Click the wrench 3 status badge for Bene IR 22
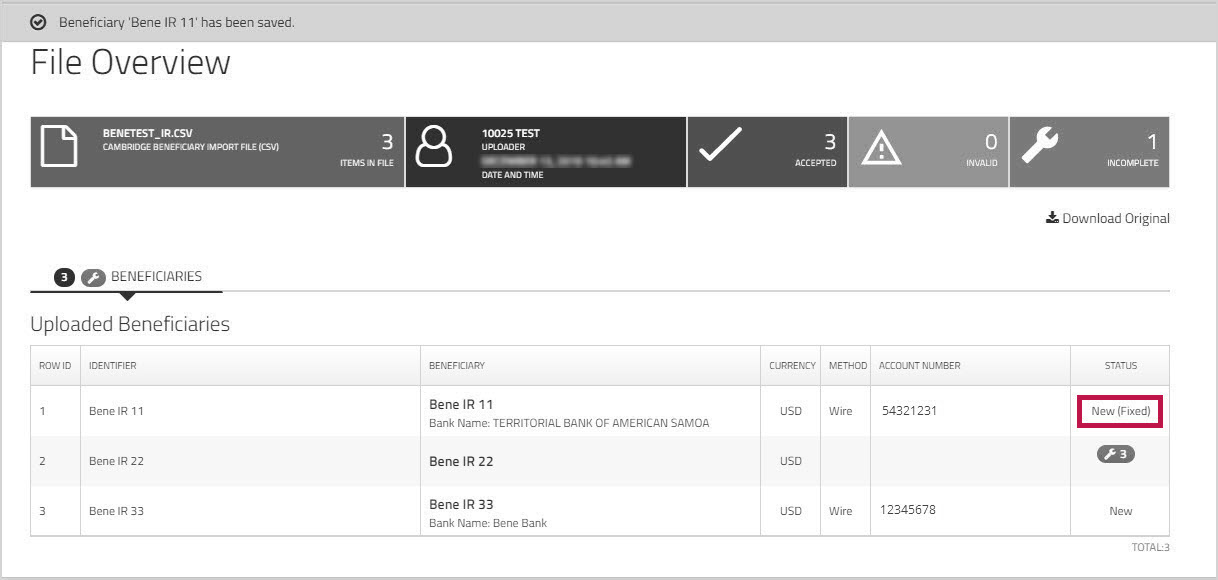1218x580 pixels. [1116, 455]
